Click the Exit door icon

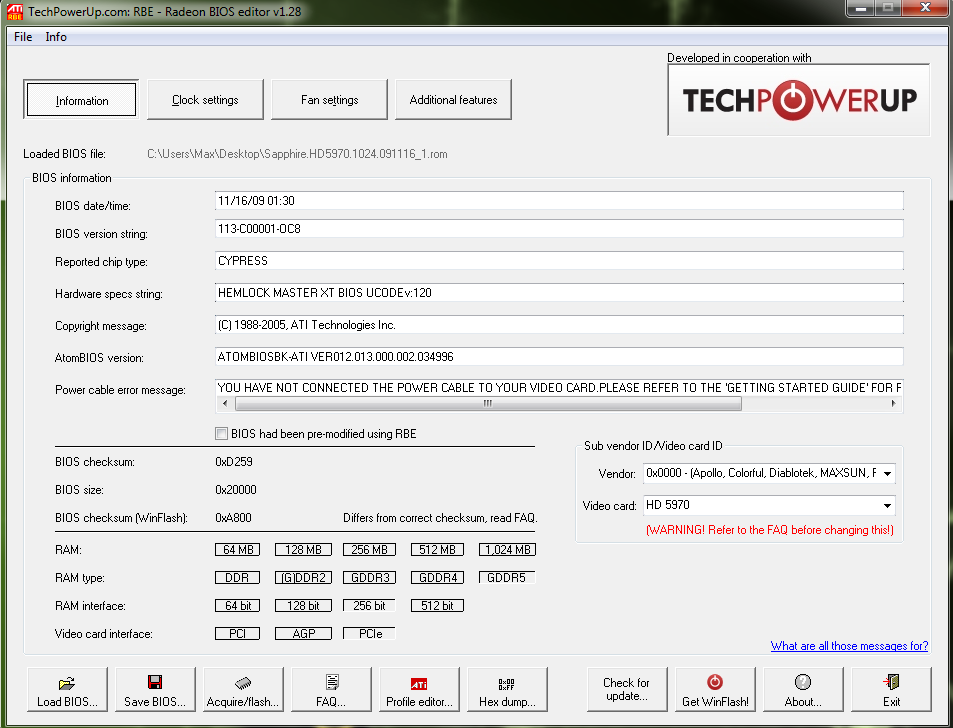[892, 682]
